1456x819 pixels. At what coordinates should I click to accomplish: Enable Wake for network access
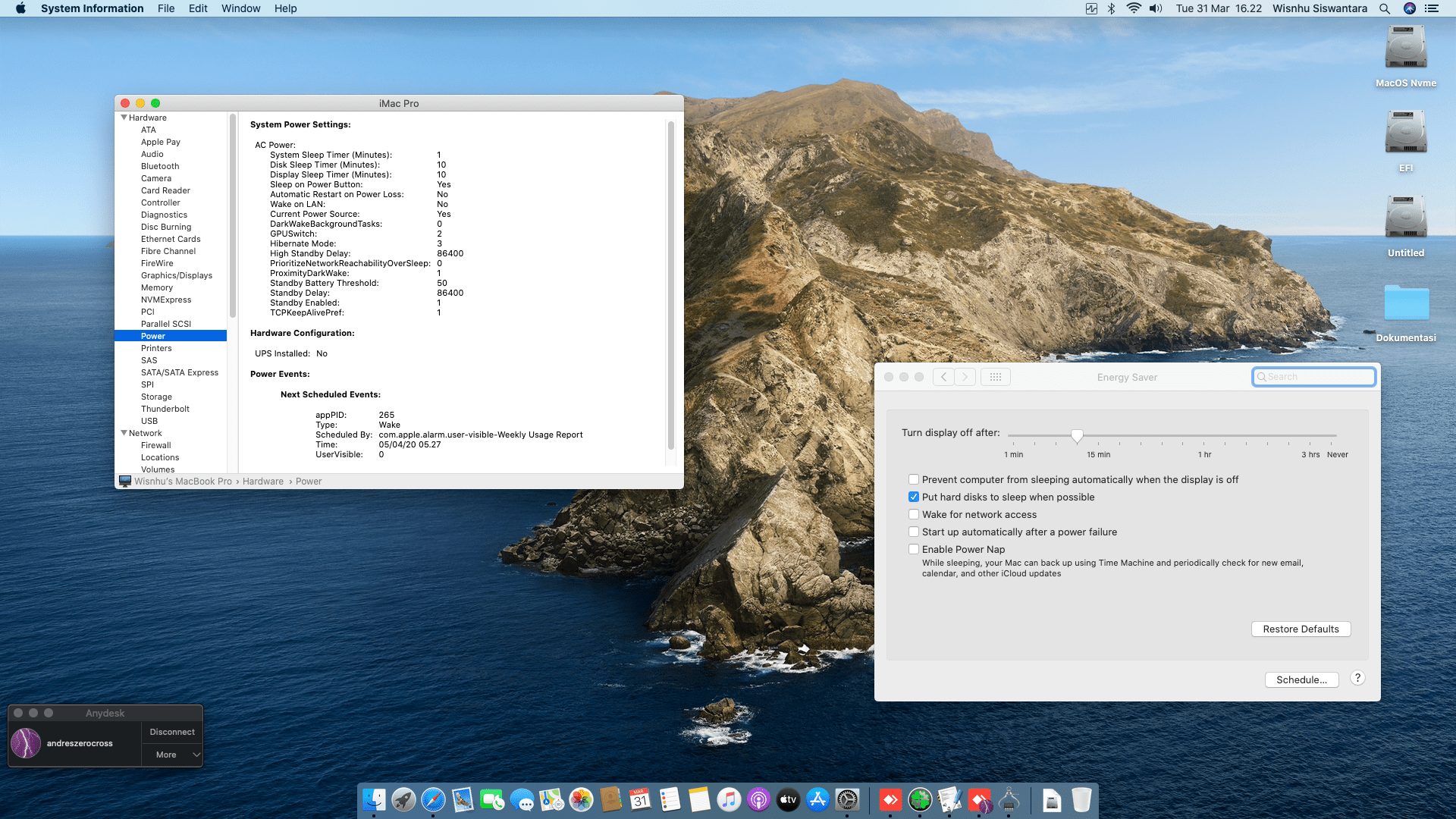914,514
